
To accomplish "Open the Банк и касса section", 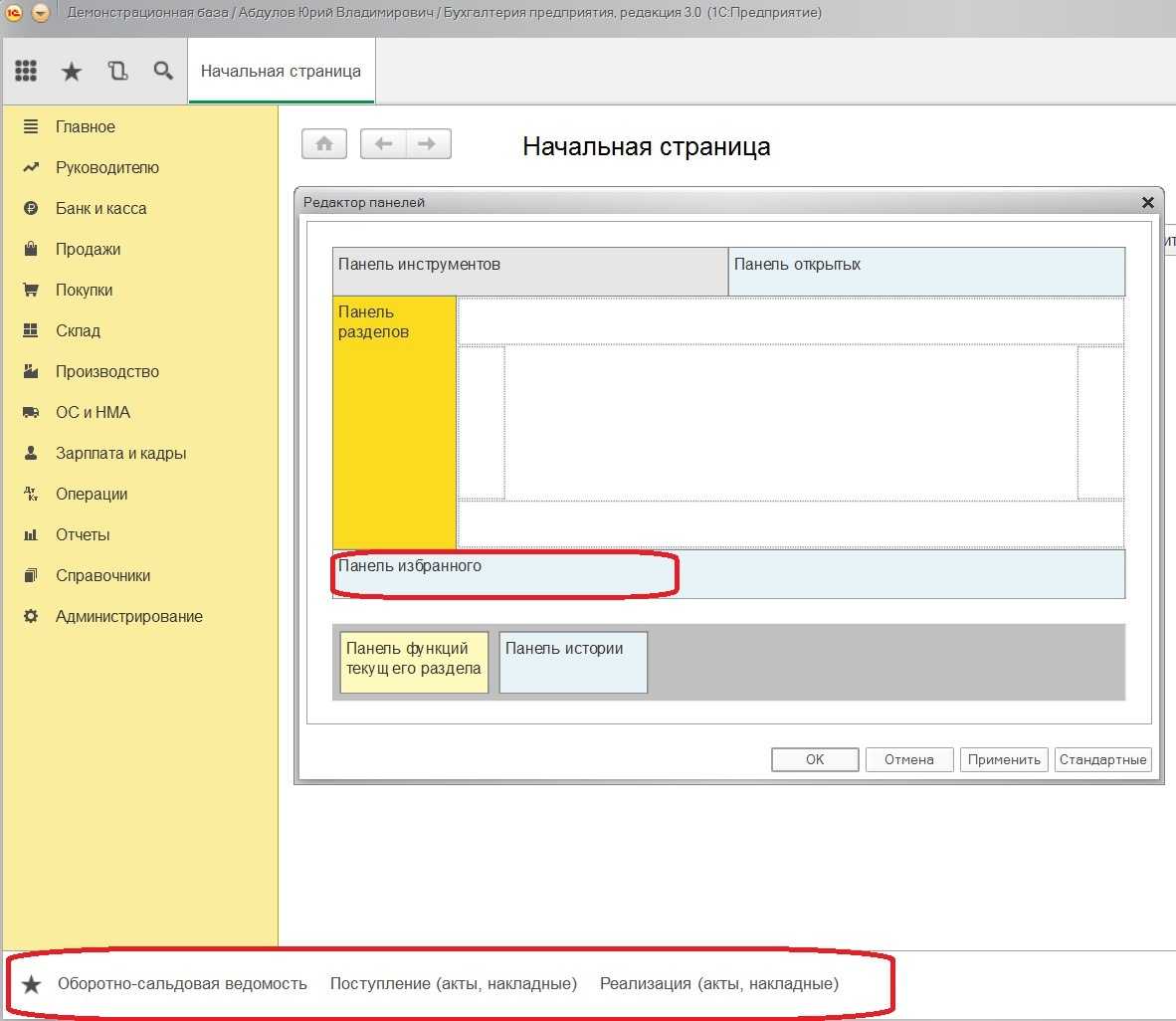I will (100, 209).
